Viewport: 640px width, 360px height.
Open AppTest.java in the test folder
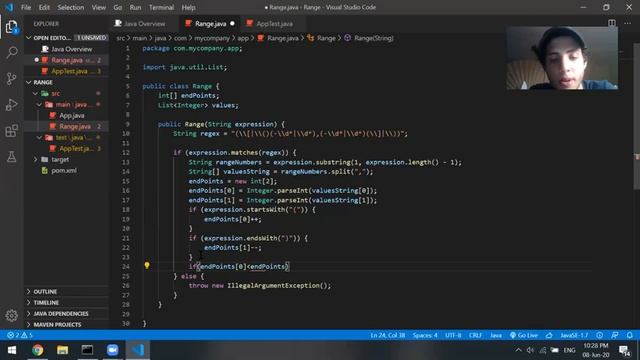point(67,149)
